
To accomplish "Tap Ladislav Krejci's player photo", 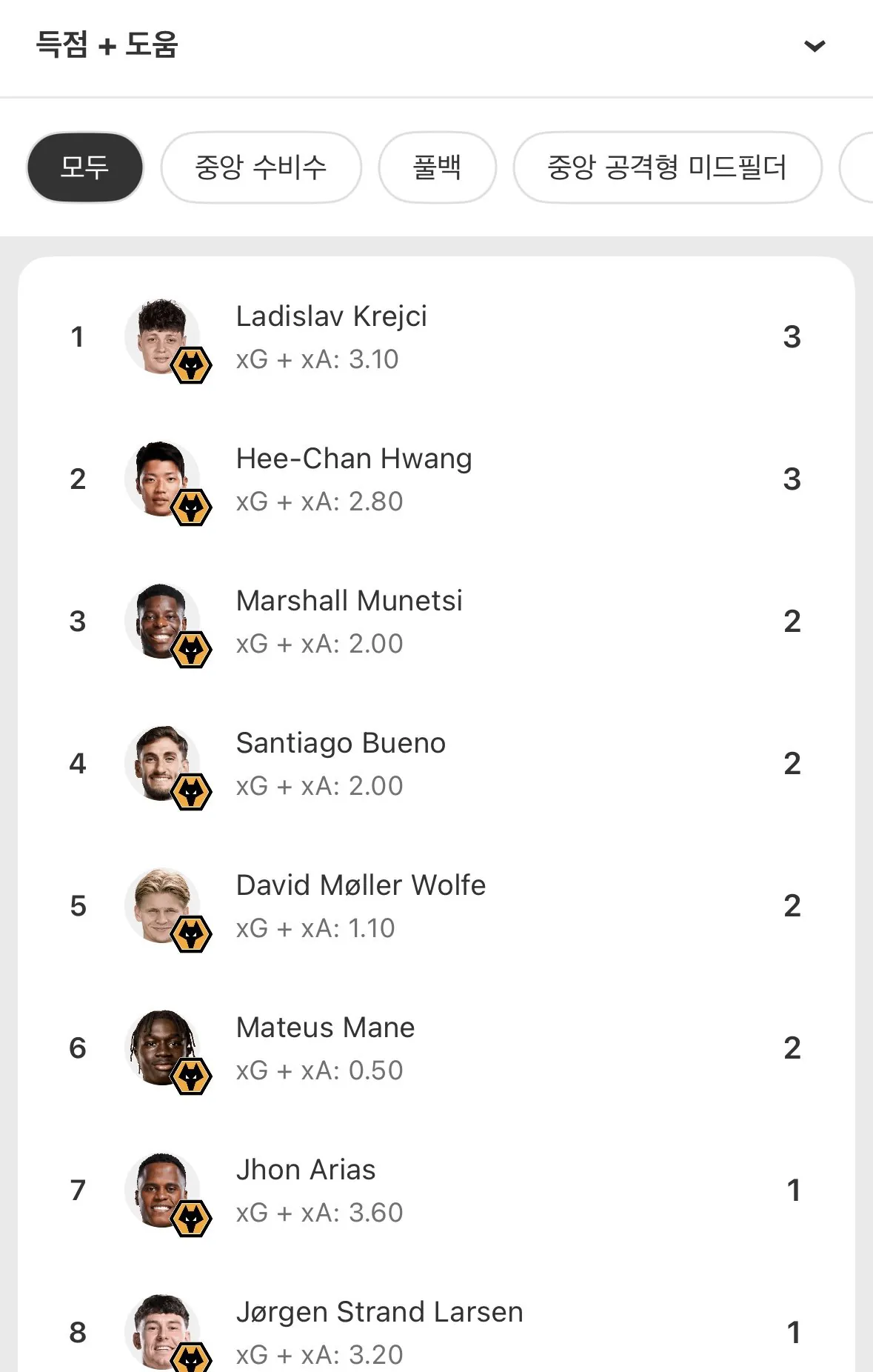I will [161, 336].
